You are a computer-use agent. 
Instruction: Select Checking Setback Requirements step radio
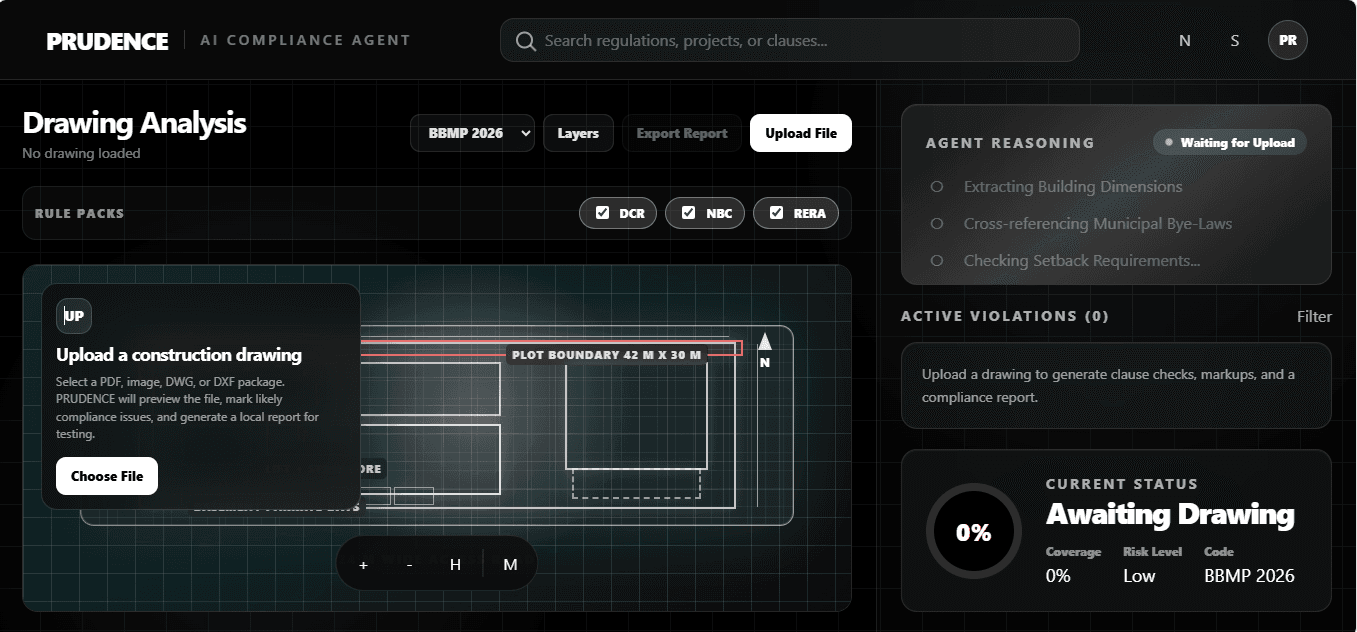pos(937,261)
